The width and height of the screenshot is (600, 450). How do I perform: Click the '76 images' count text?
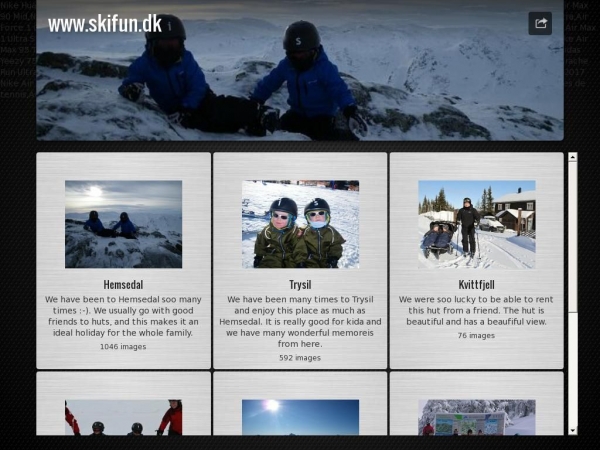pos(476,336)
